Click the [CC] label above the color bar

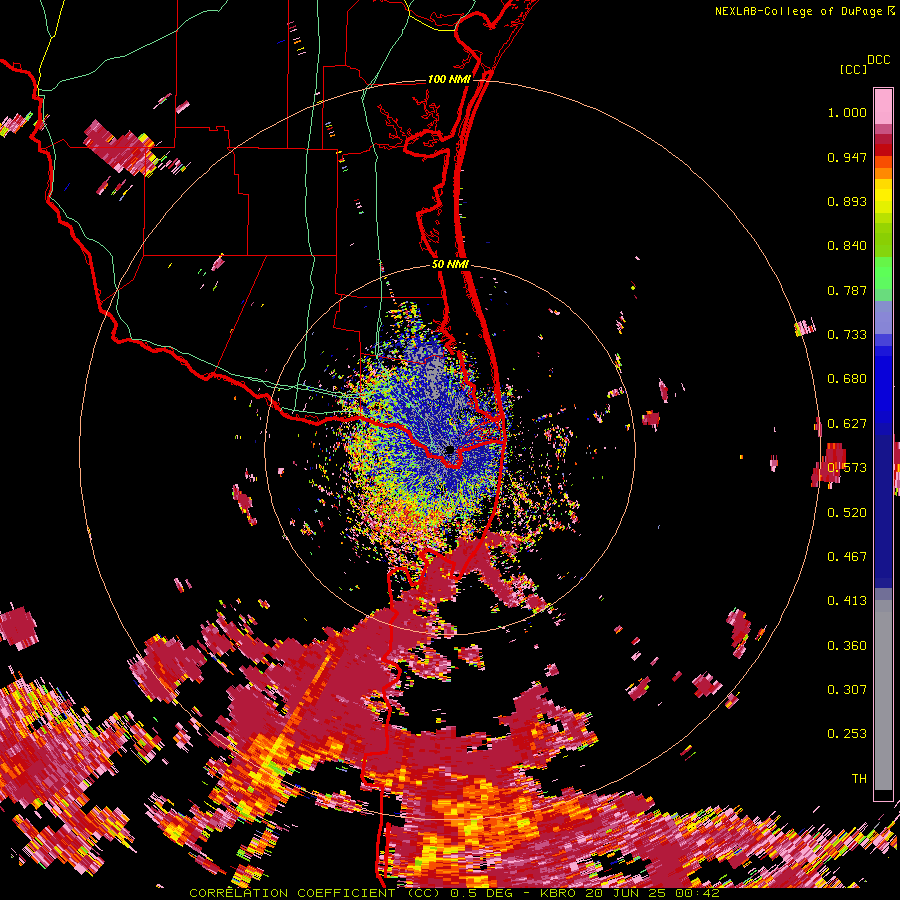(x=853, y=69)
